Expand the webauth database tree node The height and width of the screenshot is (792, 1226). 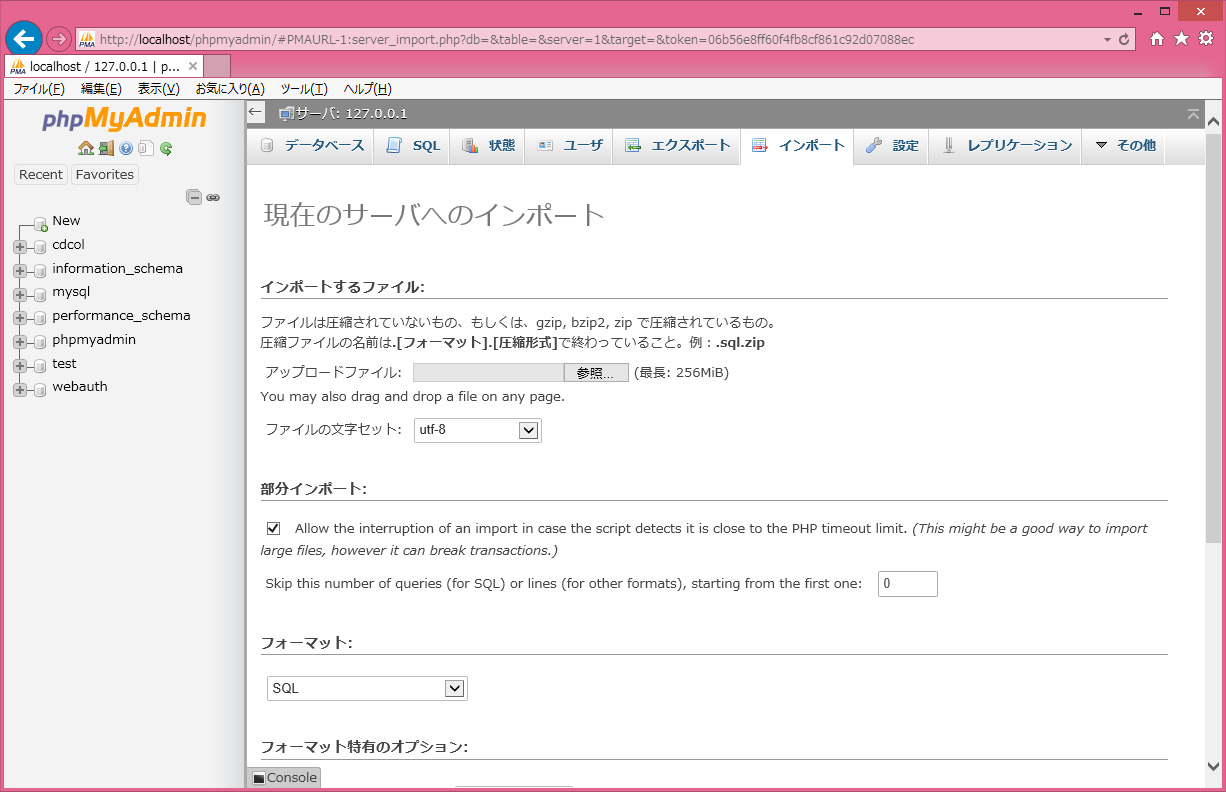tap(20, 388)
